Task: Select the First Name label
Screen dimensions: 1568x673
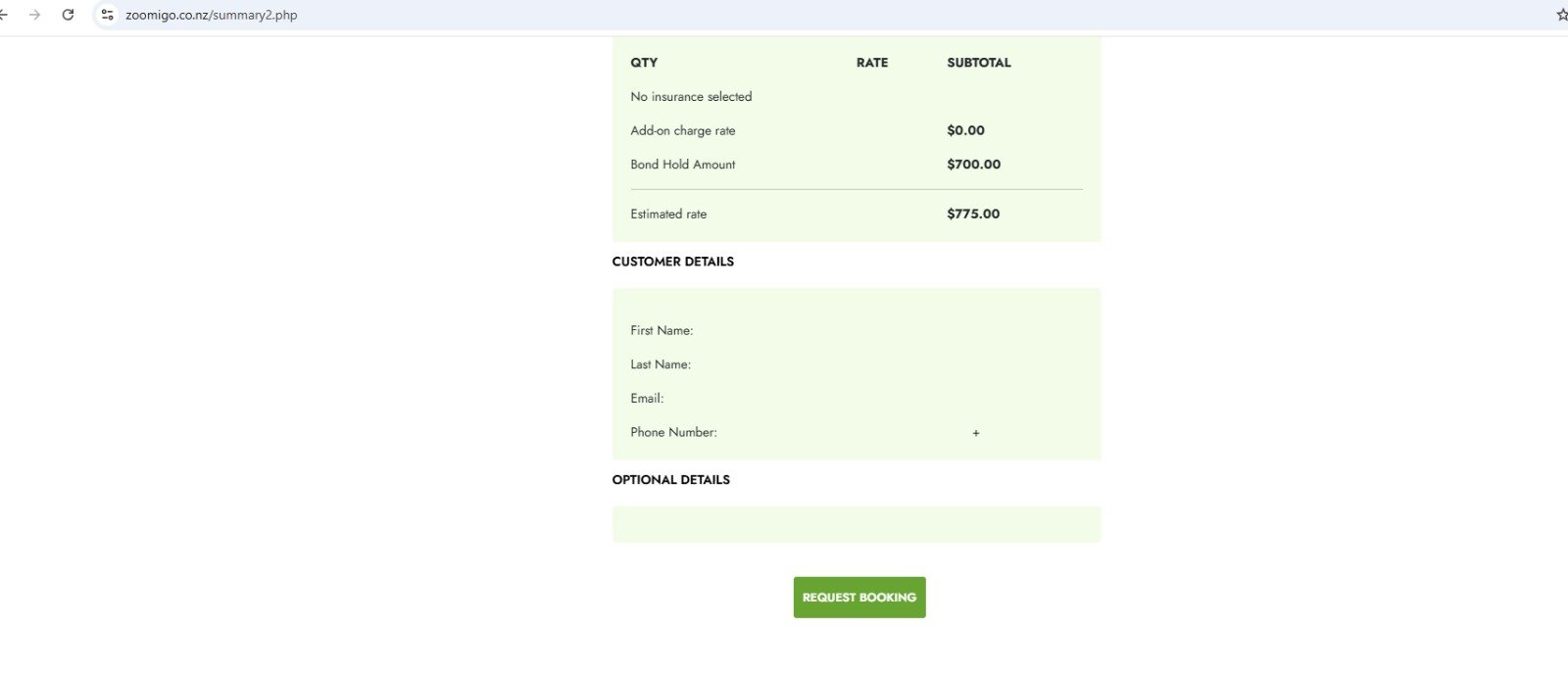Action: [661, 330]
